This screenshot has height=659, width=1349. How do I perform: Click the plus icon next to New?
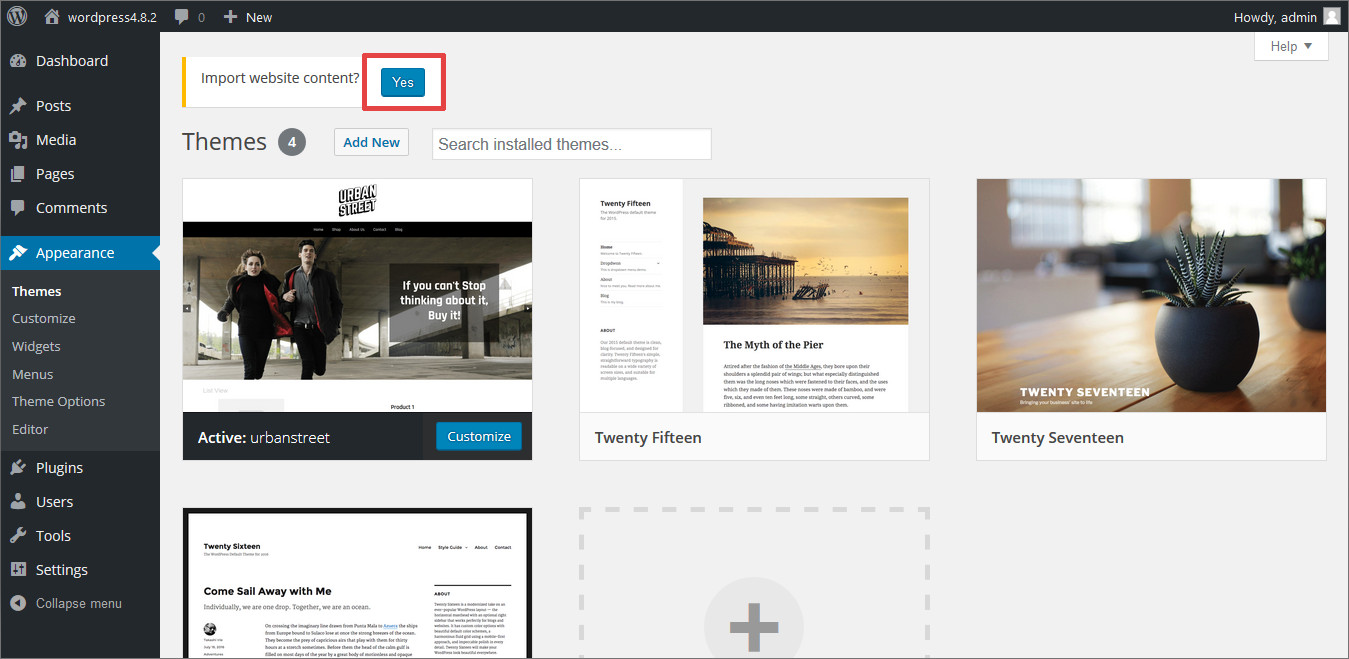[230, 17]
